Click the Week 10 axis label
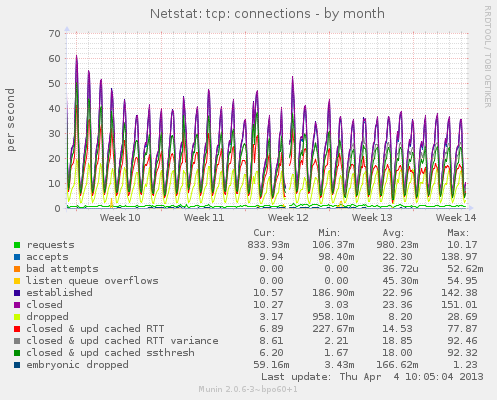 pyautogui.click(x=120, y=218)
